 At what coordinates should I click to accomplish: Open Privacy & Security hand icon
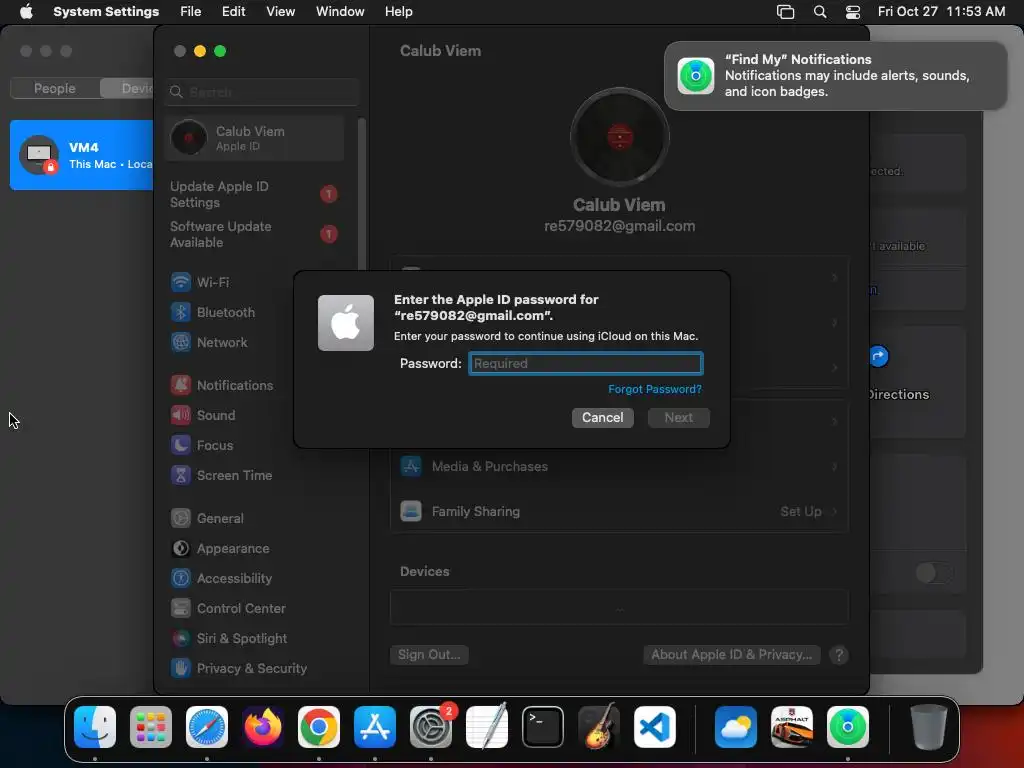coord(181,669)
